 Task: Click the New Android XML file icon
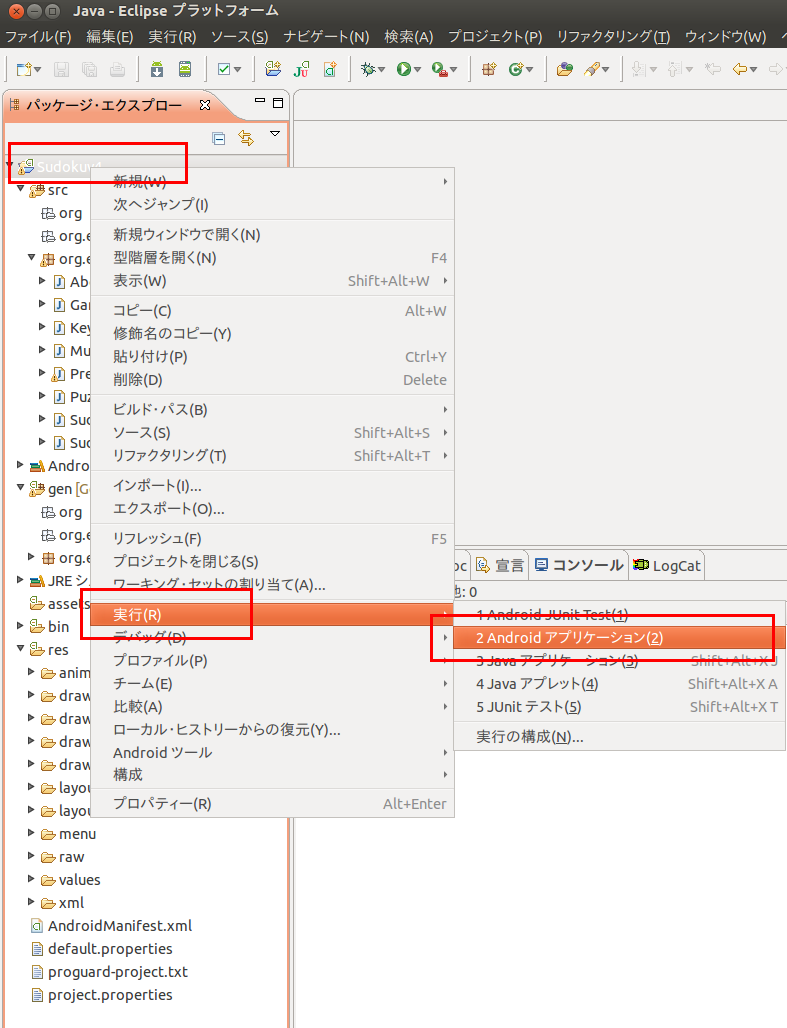[x=330, y=69]
